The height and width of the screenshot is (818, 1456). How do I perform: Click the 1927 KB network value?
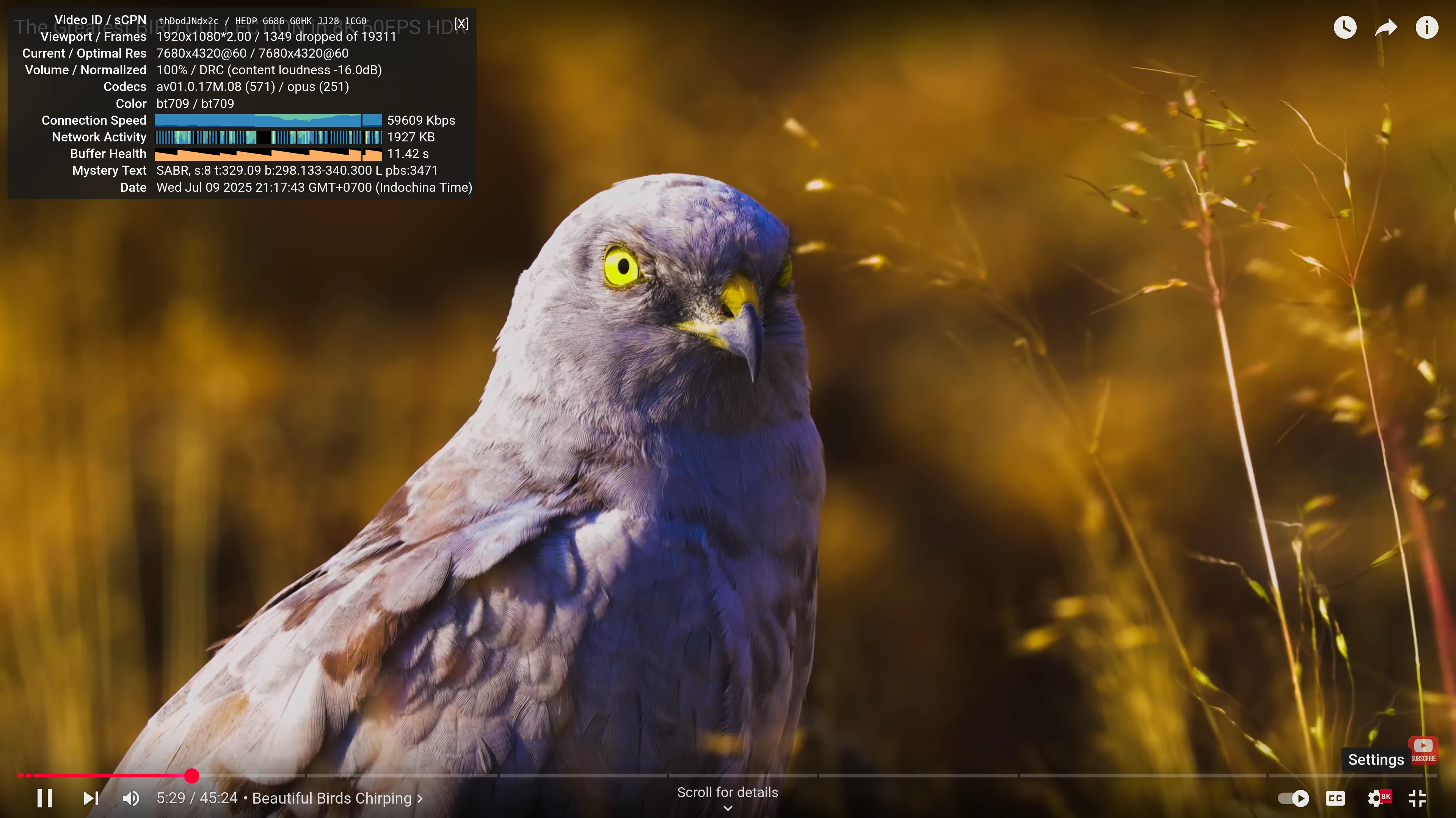click(411, 137)
